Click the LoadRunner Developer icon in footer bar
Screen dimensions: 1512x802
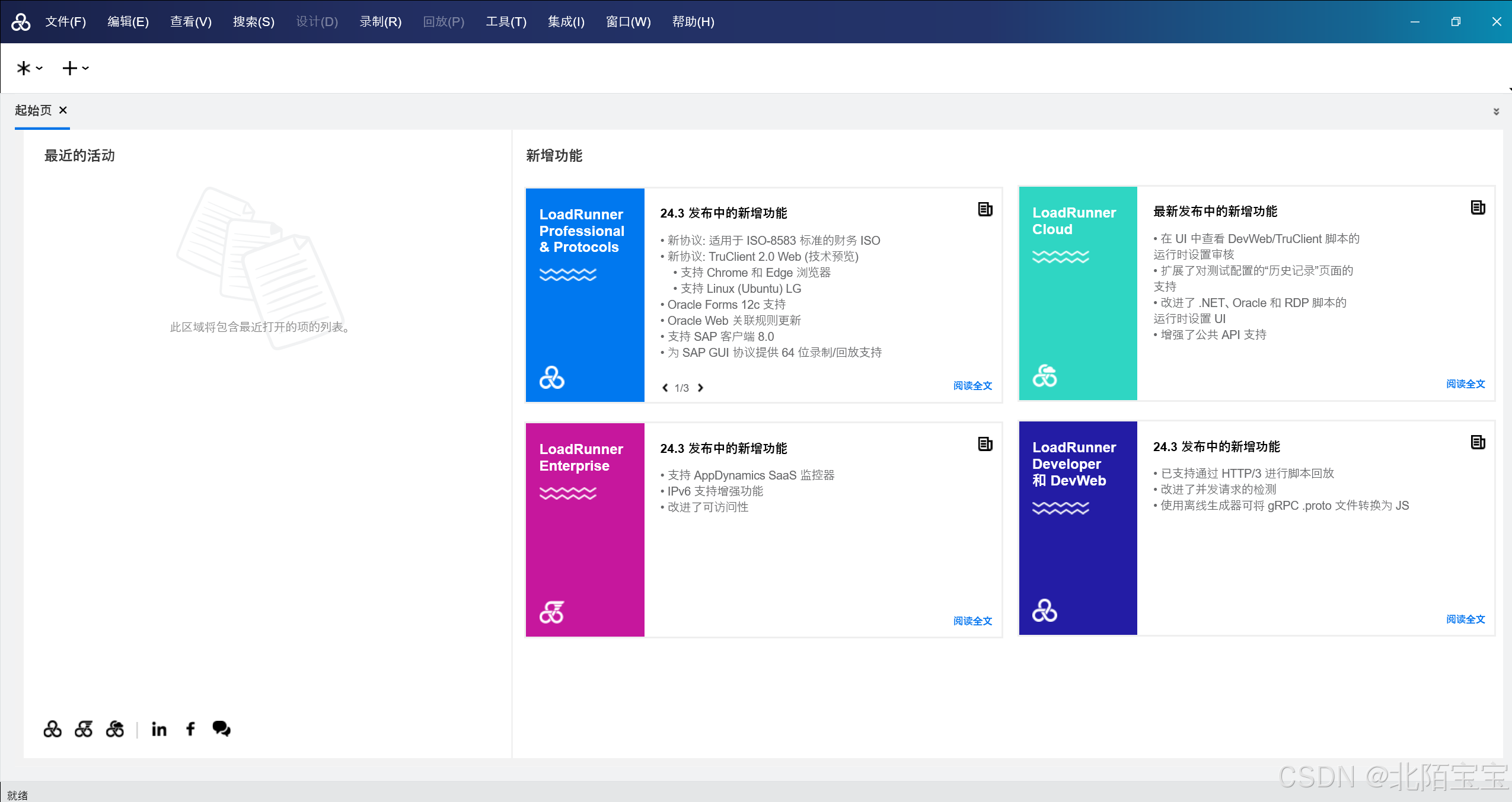tap(84, 728)
